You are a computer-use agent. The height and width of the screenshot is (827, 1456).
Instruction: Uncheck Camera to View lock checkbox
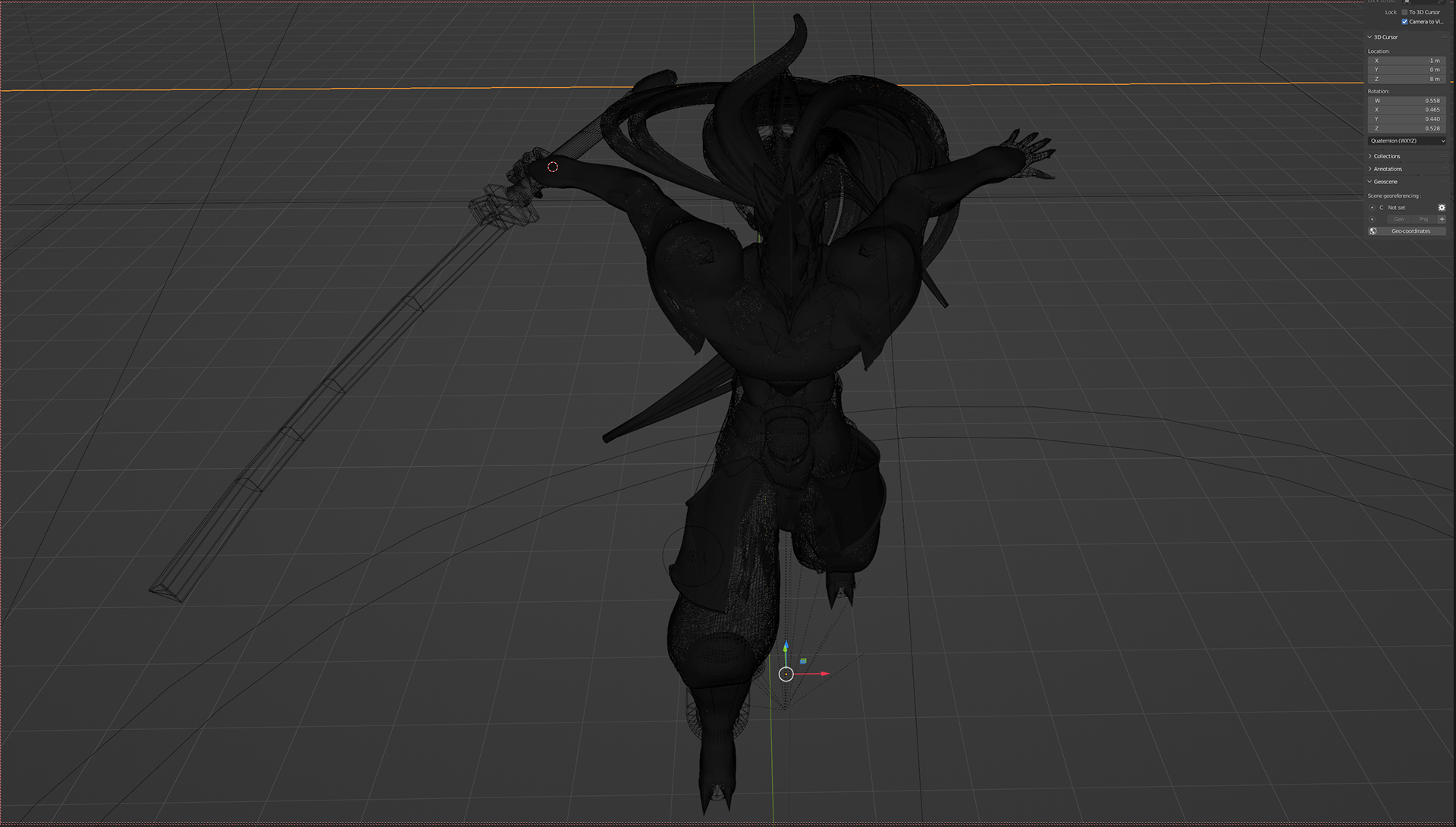1404,21
